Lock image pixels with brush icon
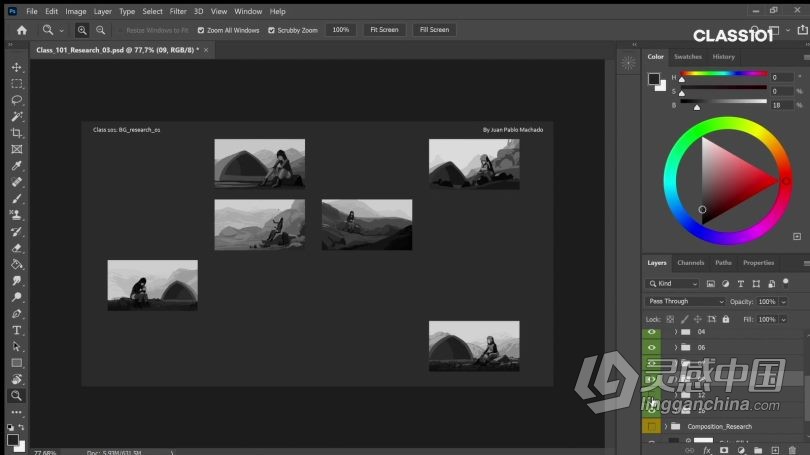The height and width of the screenshot is (455, 810). coord(684,319)
